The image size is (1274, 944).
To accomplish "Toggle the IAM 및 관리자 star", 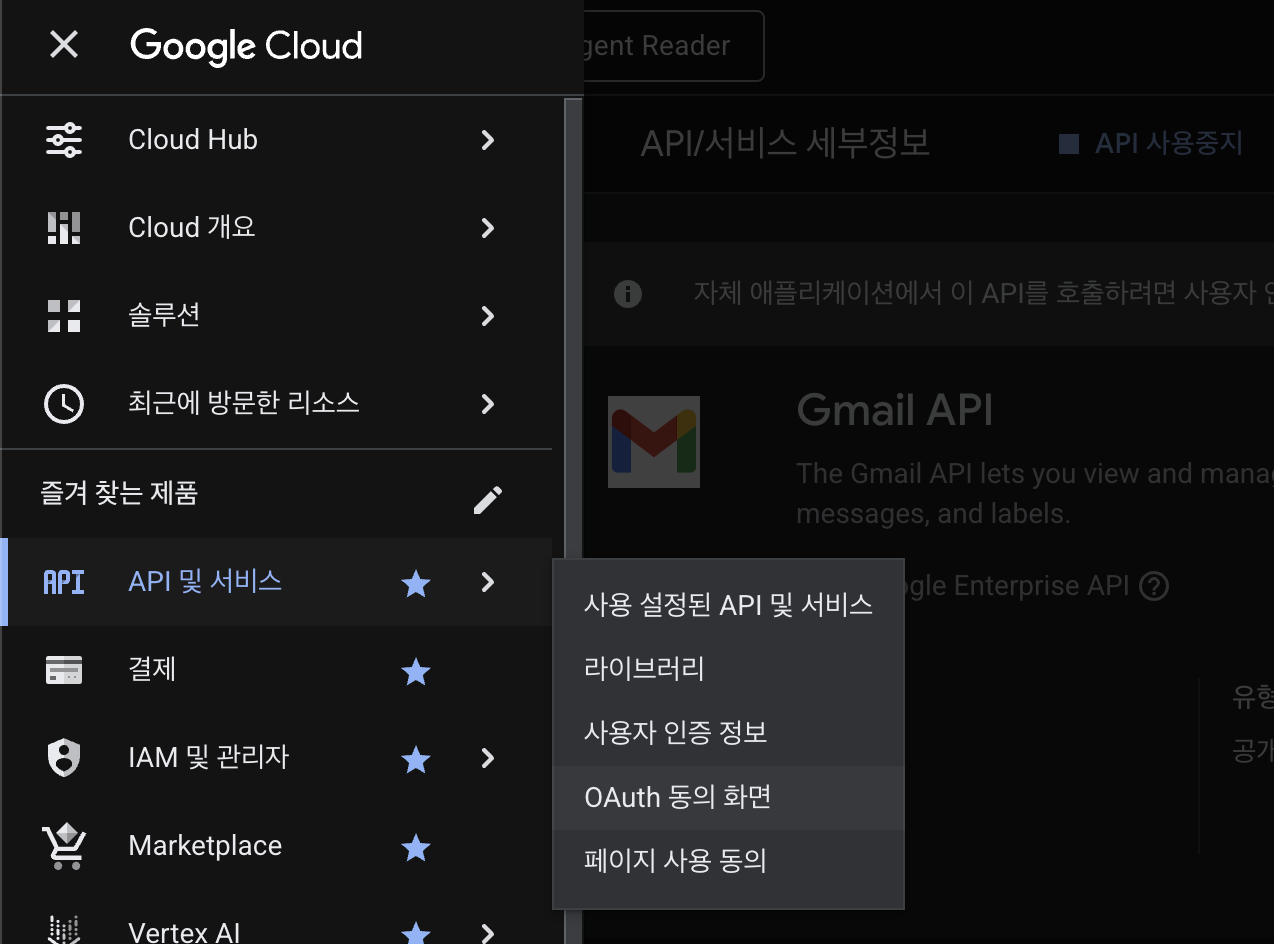I will (415, 760).
